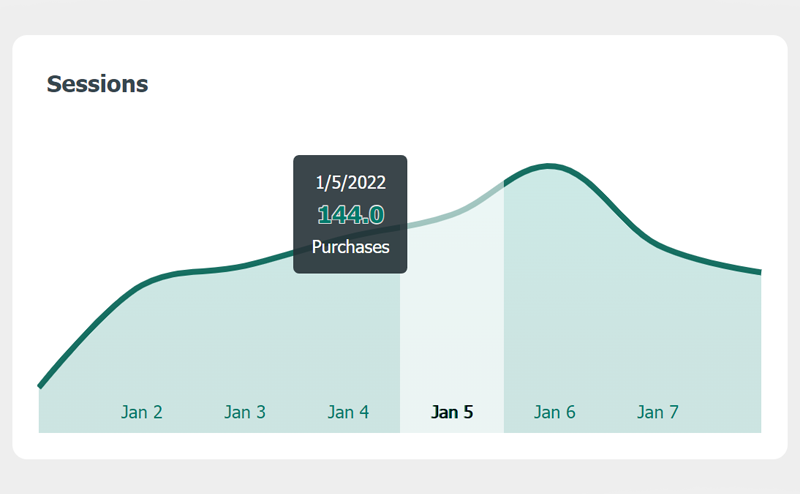Select the Jan 2 axis label
Screen dimensions: 800x494
click(x=142, y=412)
